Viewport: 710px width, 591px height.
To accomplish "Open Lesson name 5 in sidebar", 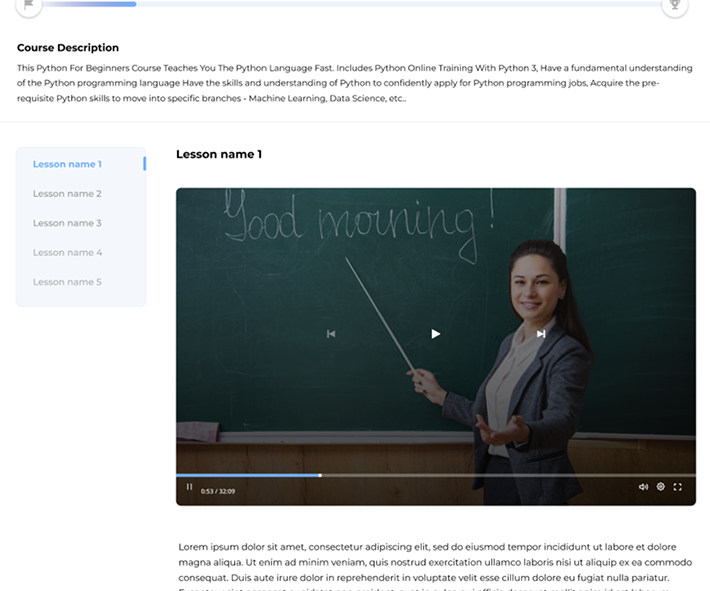I will (67, 282).
